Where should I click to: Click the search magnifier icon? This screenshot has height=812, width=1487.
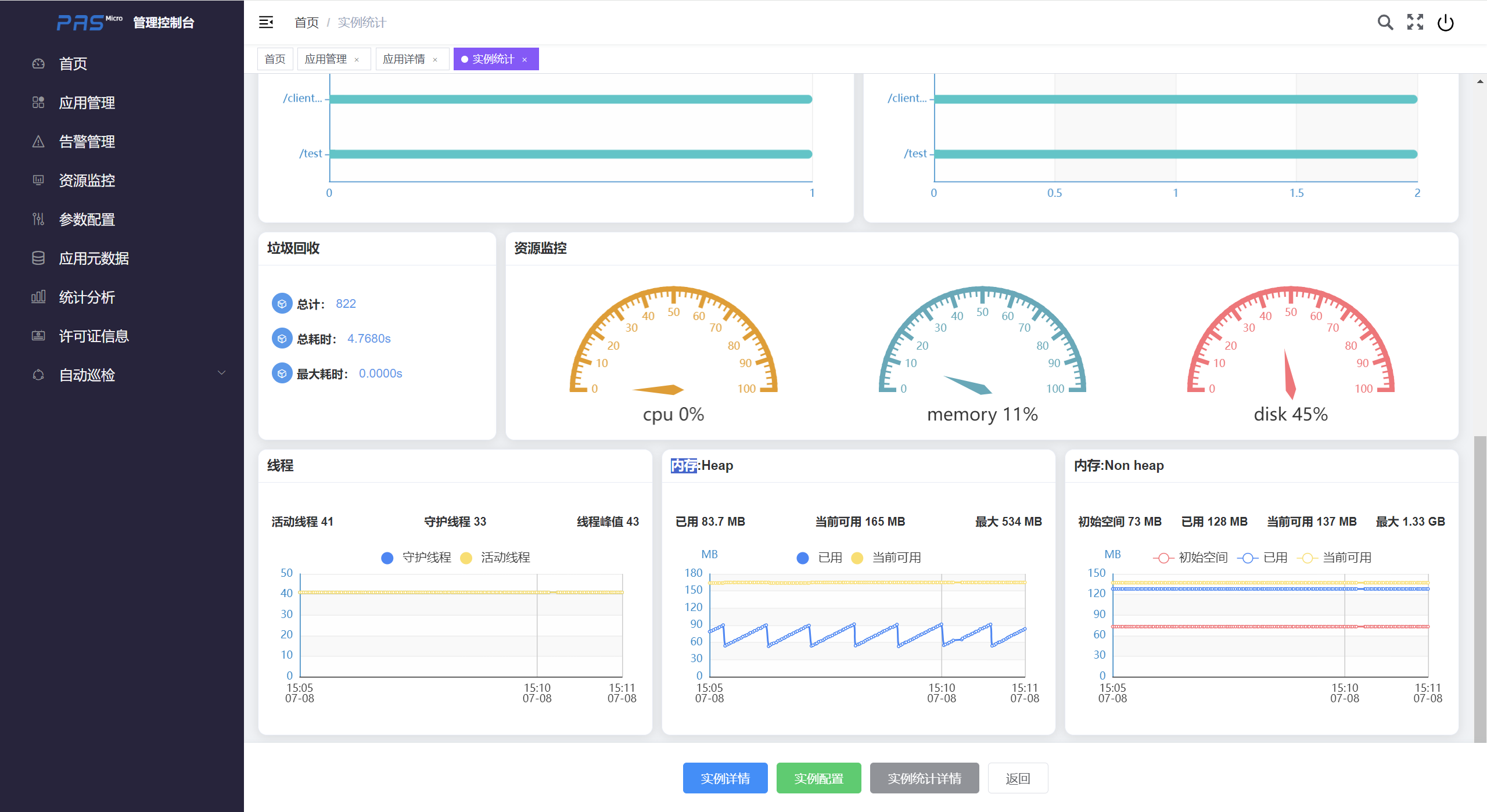1385,23
